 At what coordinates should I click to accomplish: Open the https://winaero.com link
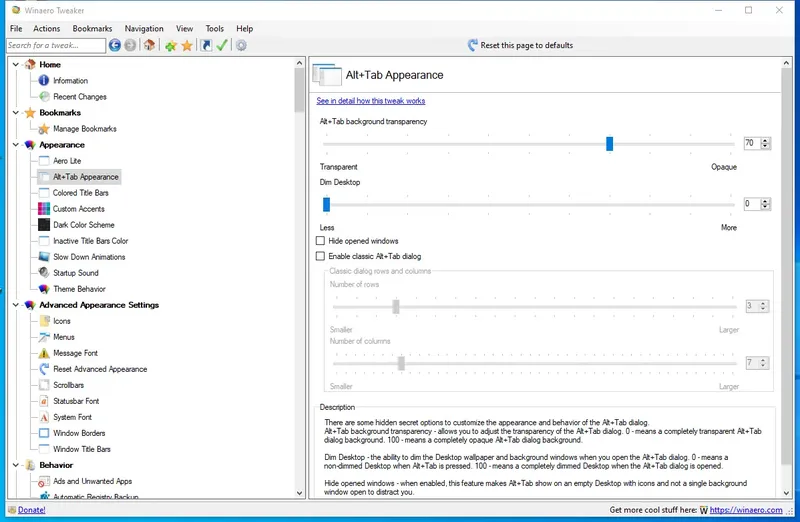746,510
